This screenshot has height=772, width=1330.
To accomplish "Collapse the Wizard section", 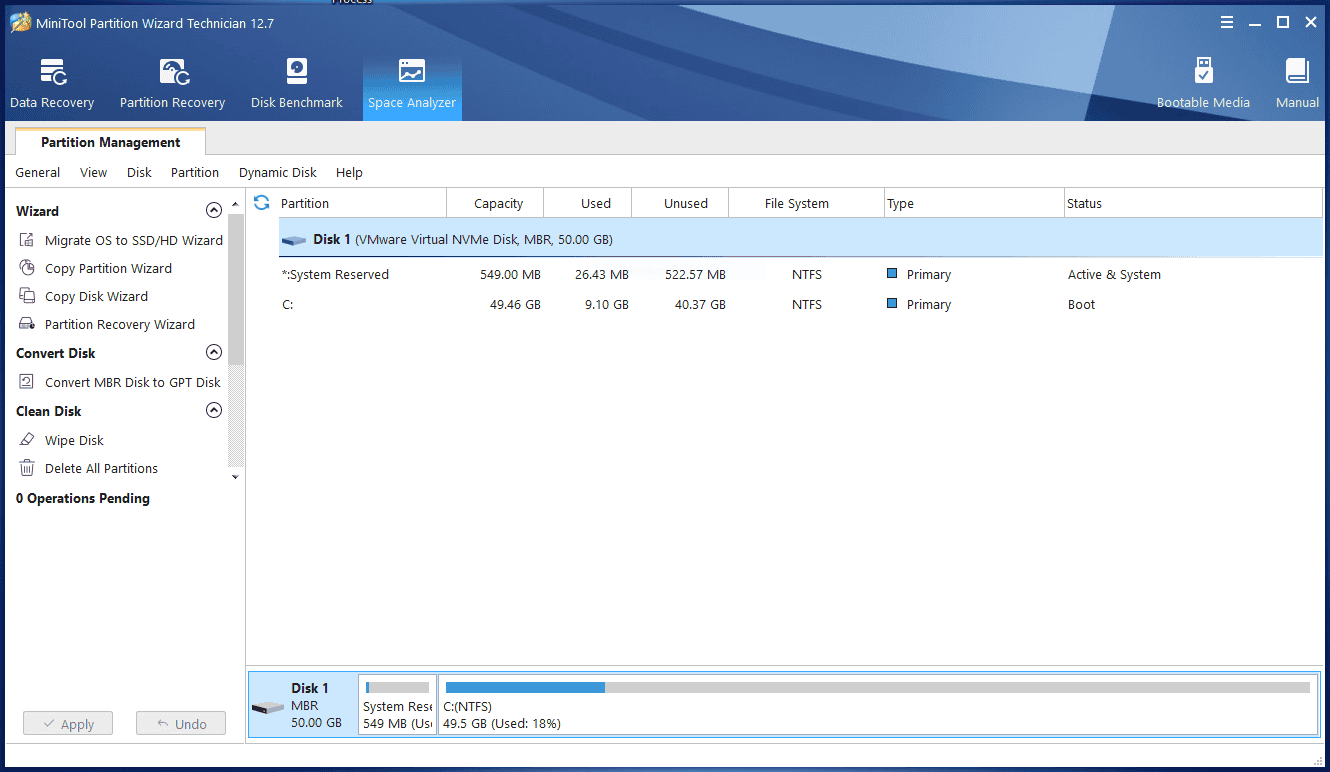I will pos(213,211).
